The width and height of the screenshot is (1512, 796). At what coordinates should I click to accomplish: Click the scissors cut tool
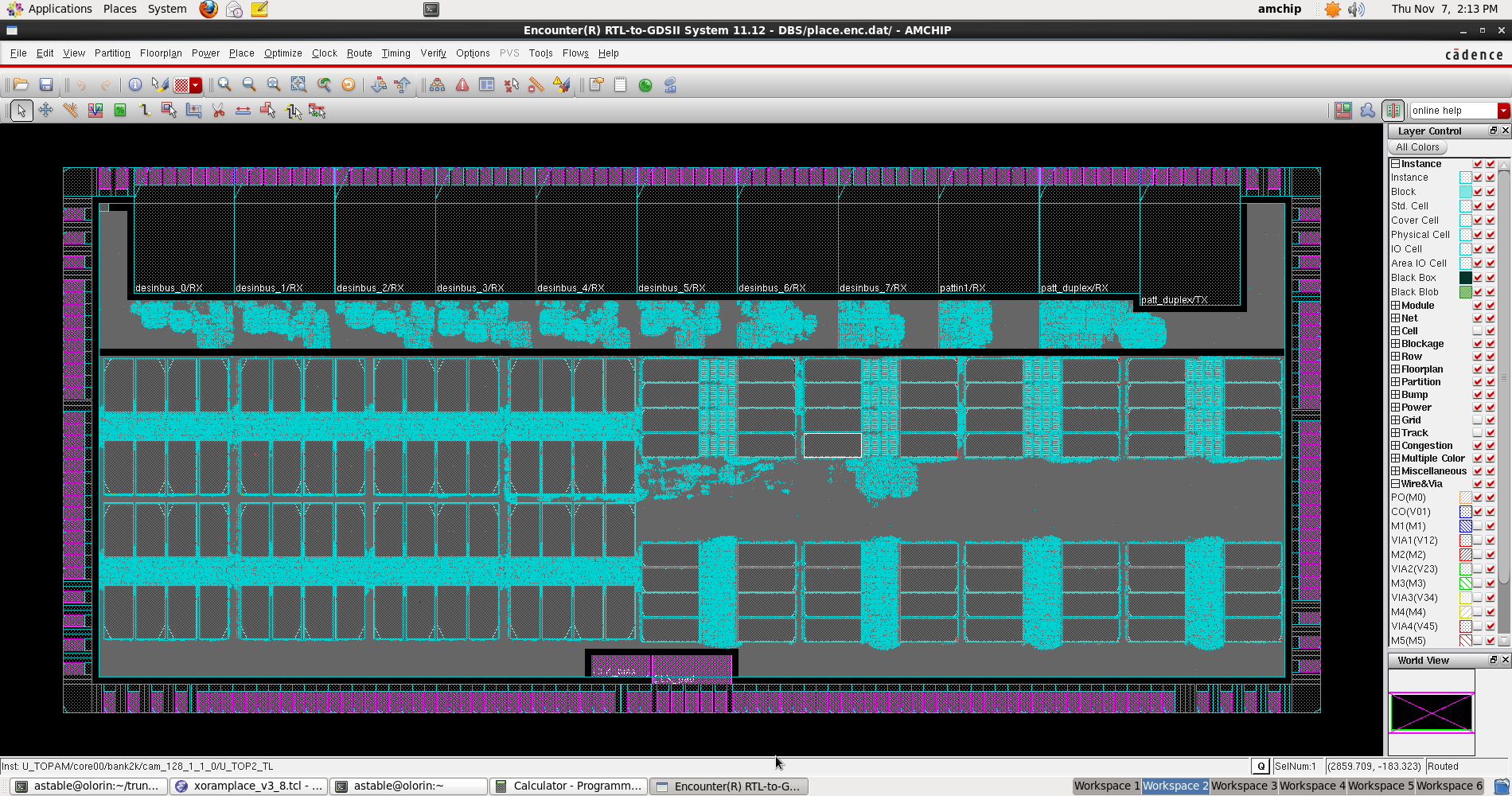218,111
